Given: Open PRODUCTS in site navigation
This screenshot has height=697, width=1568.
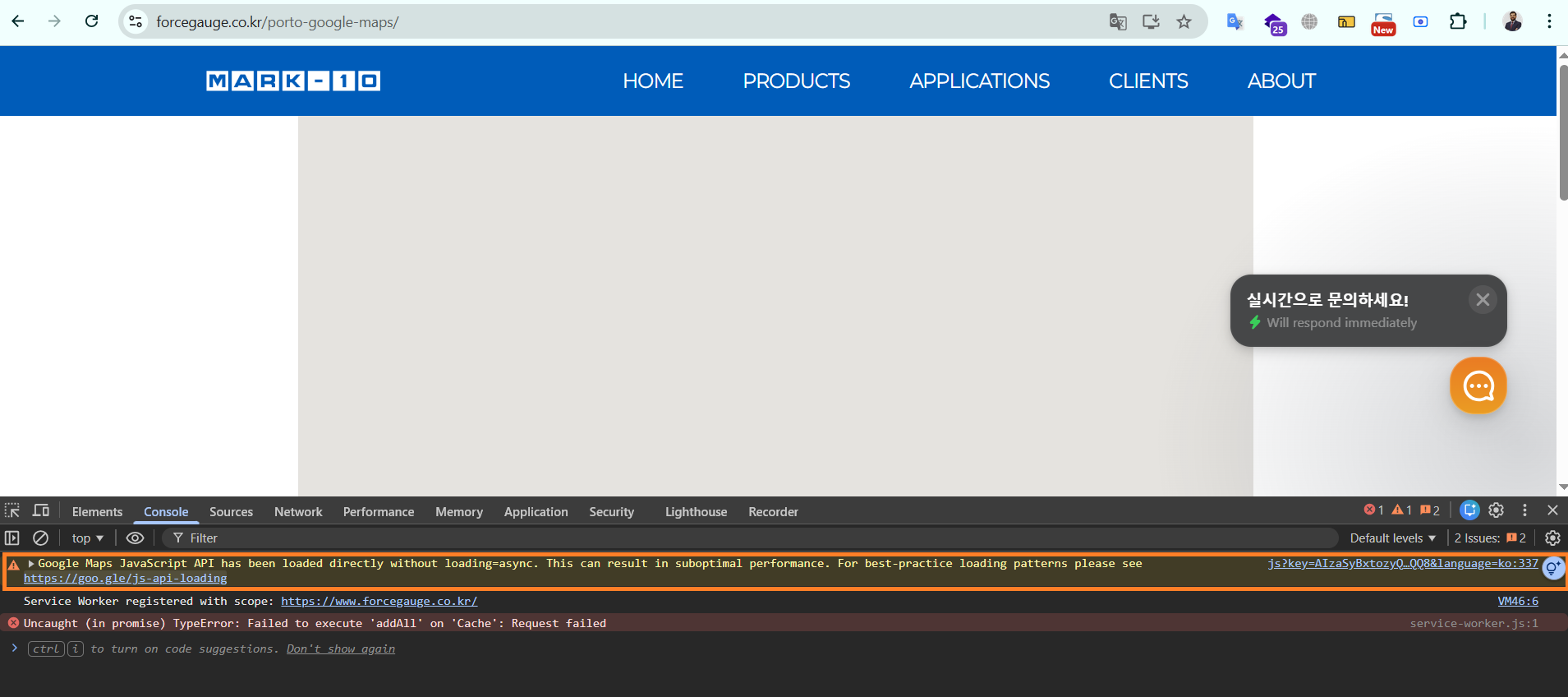Looking at the screenshot, I should tap(797, 81).
